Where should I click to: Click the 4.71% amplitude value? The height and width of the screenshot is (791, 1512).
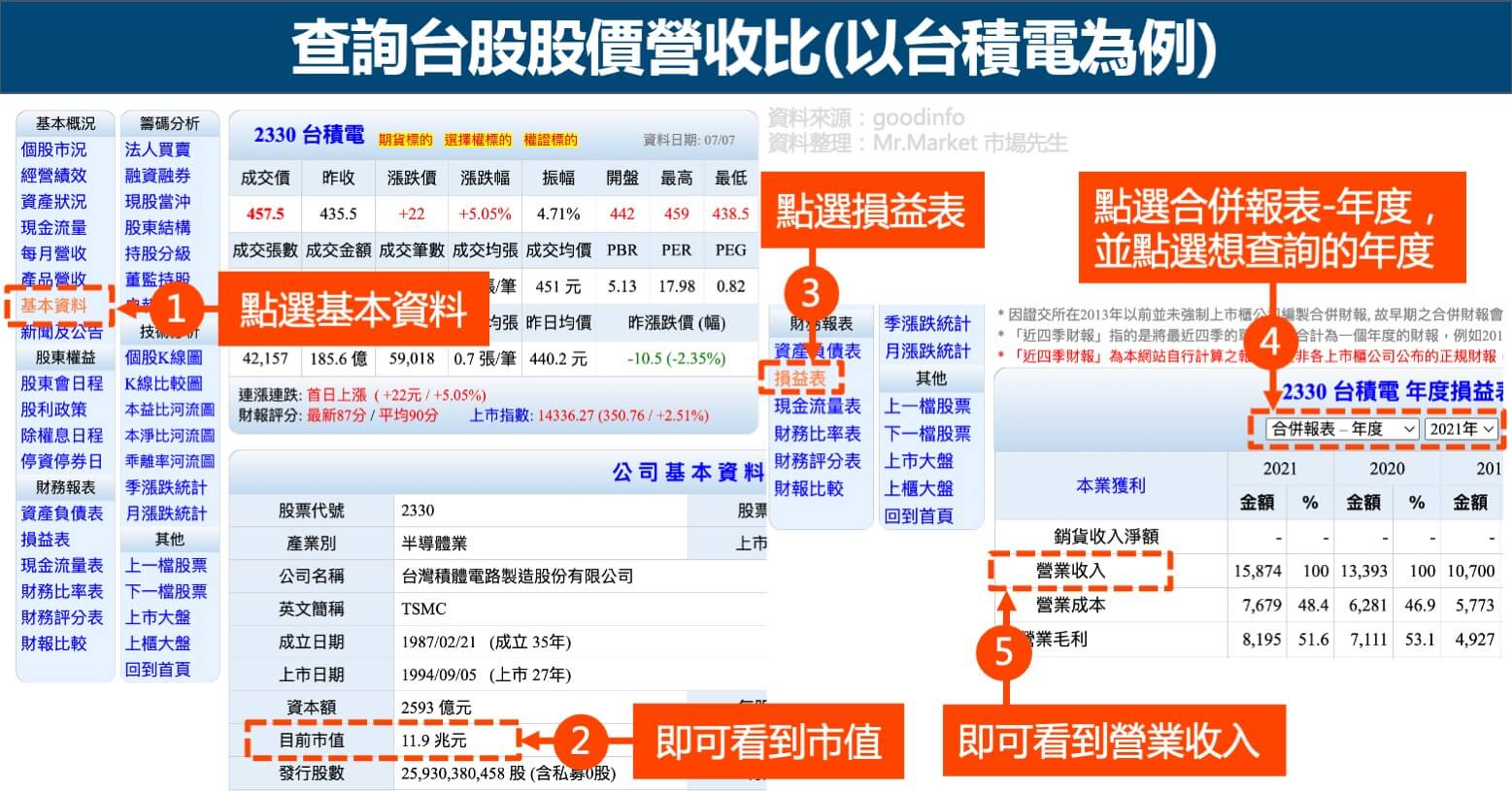(558, 214)
